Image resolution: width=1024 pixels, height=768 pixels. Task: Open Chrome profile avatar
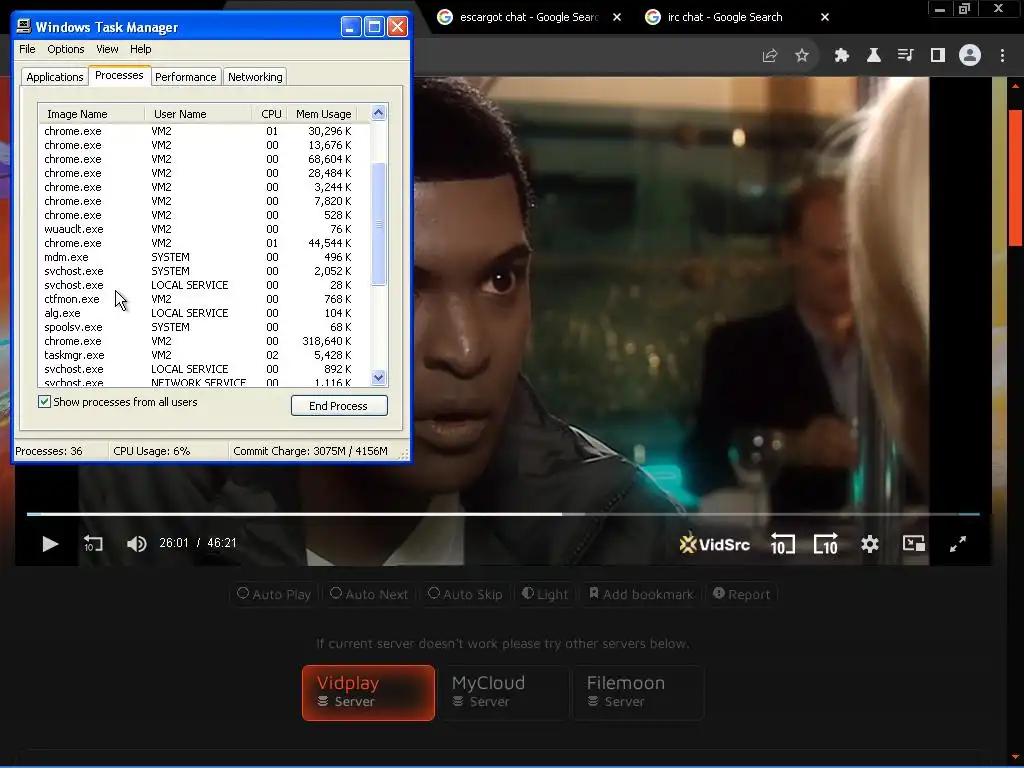coord(970,56)
